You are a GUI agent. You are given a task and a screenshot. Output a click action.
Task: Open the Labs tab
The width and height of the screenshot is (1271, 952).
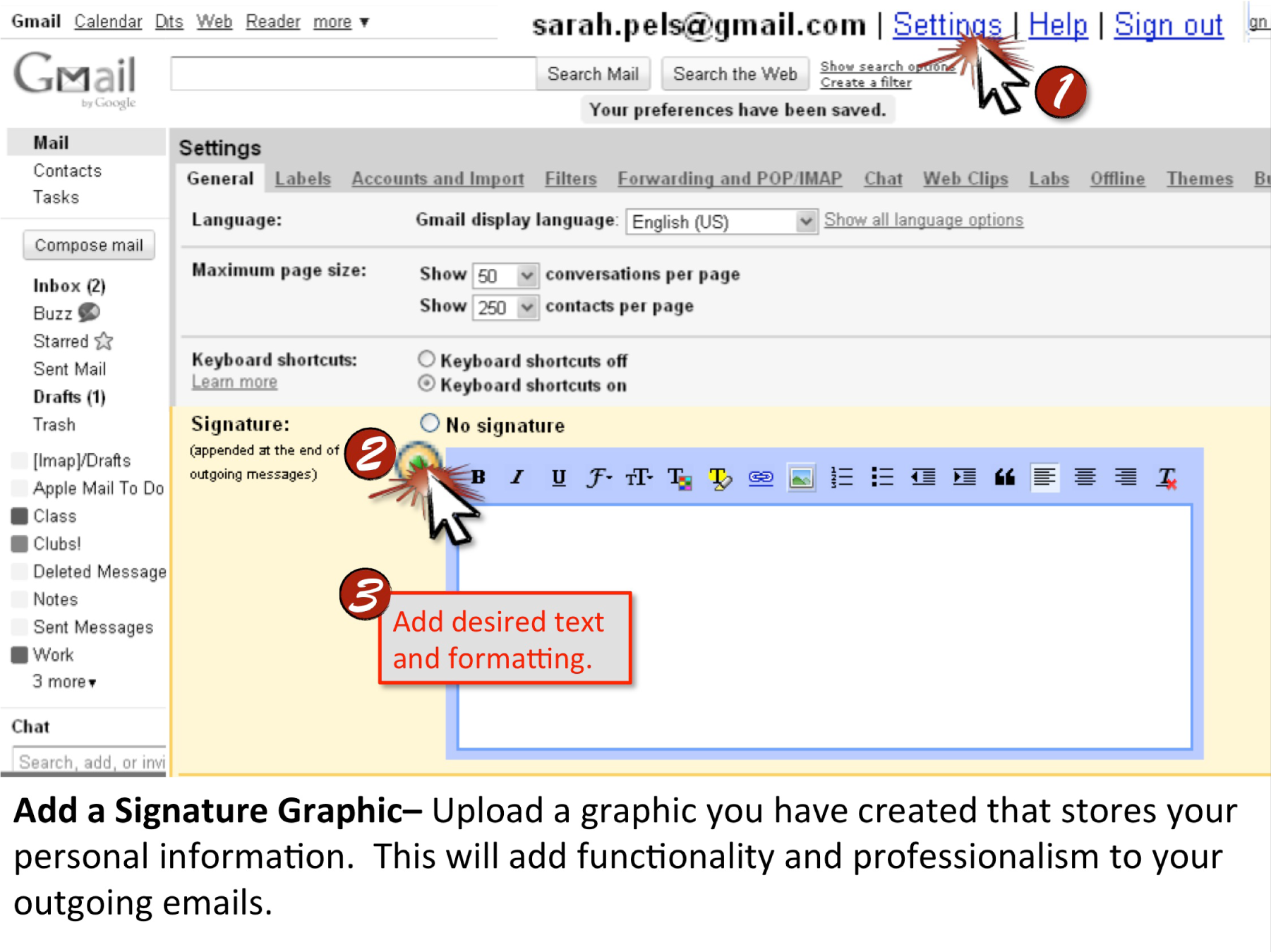point(1049,179)
